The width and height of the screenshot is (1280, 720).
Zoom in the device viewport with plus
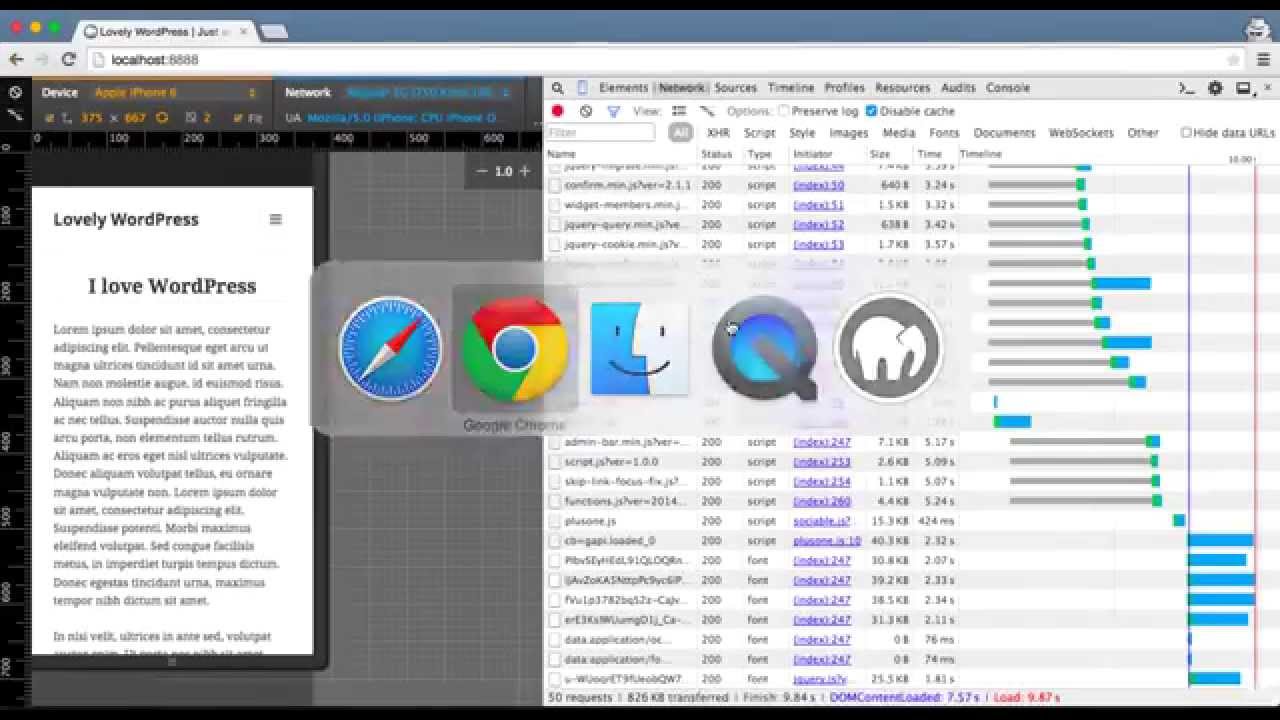(x=524, y=171)
